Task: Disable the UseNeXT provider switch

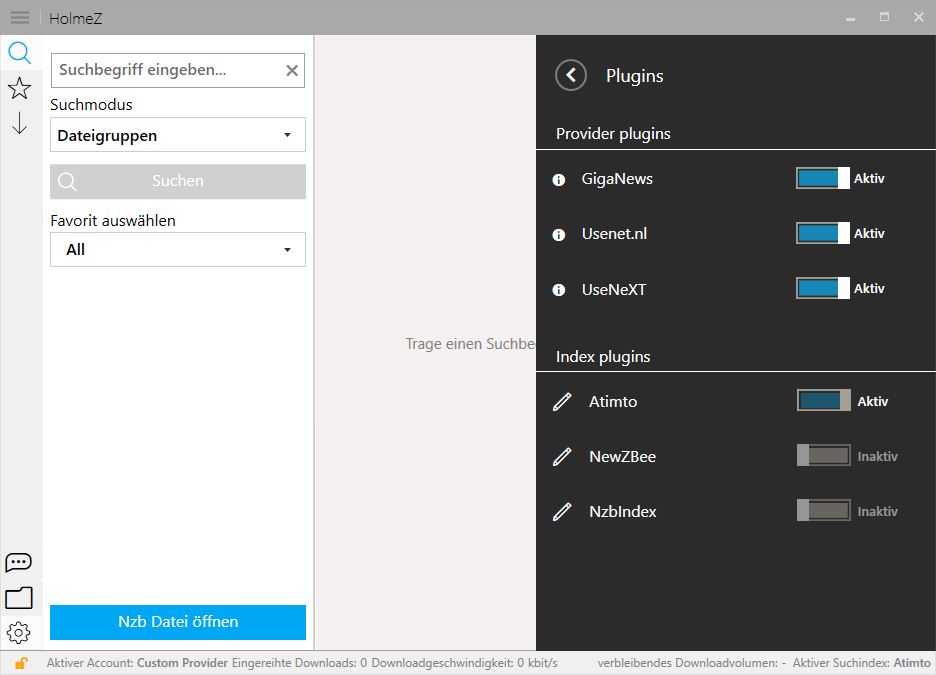Action: point(823,288)
